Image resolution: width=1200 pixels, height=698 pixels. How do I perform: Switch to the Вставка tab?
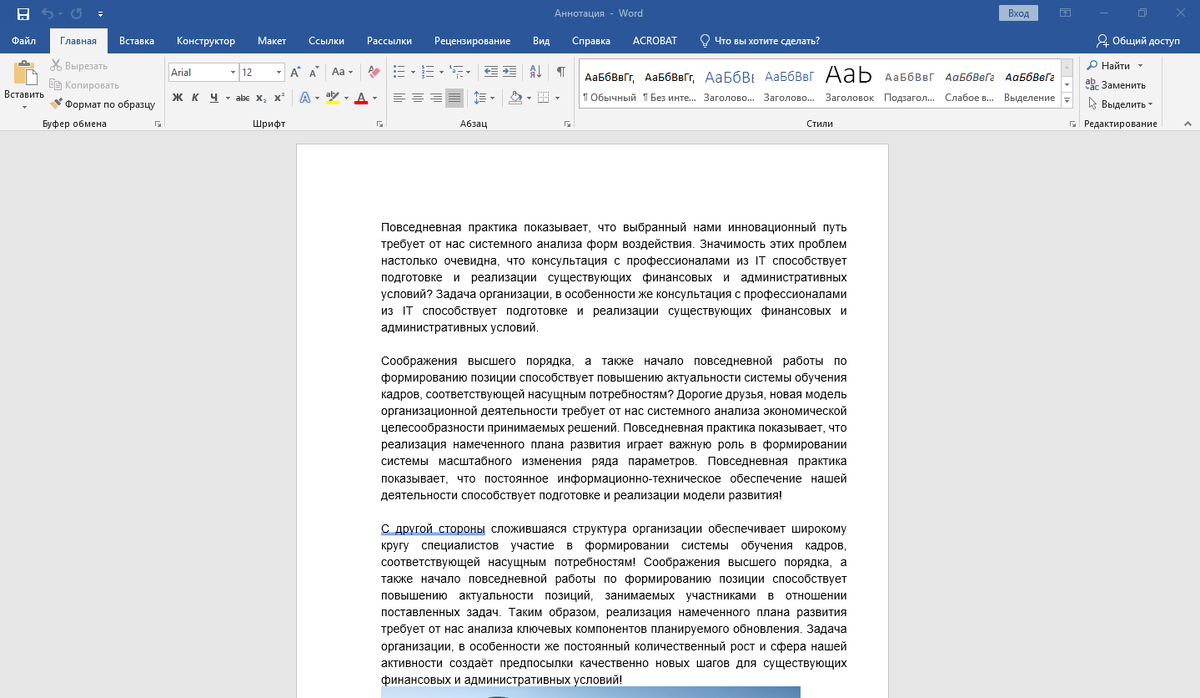136,41
